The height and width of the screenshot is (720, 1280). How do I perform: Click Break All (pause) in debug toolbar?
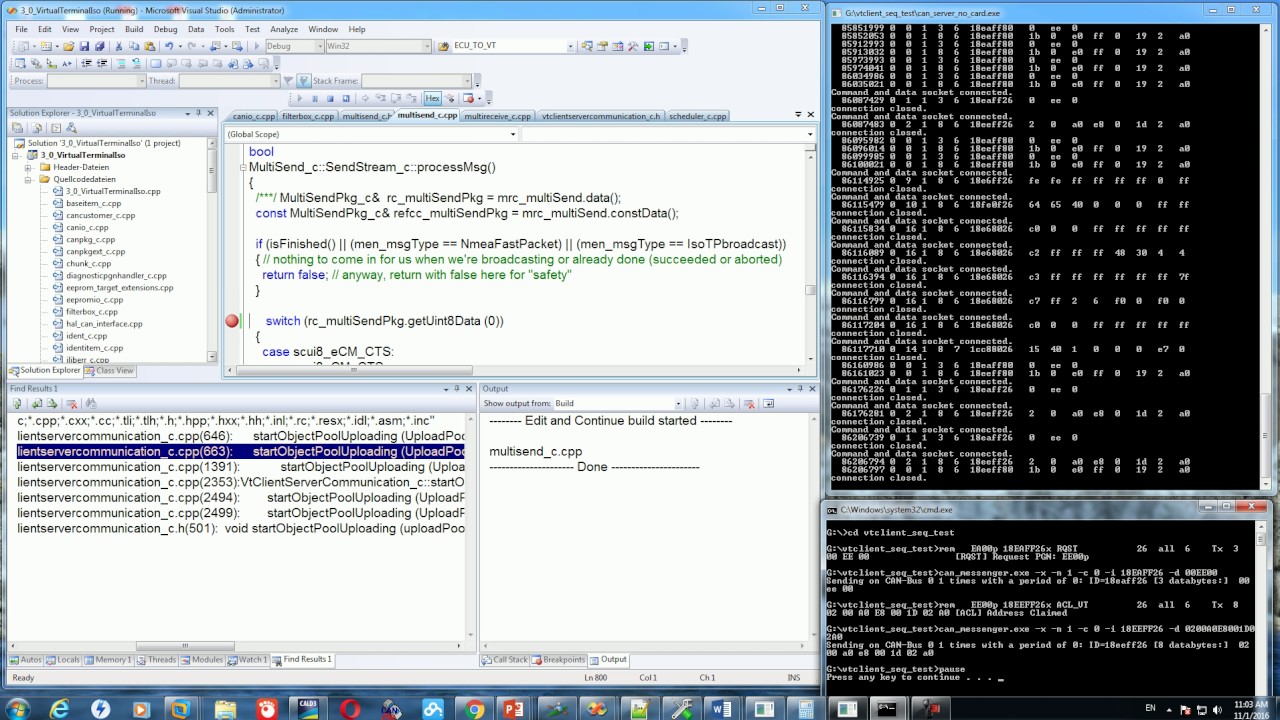point(315,98)
